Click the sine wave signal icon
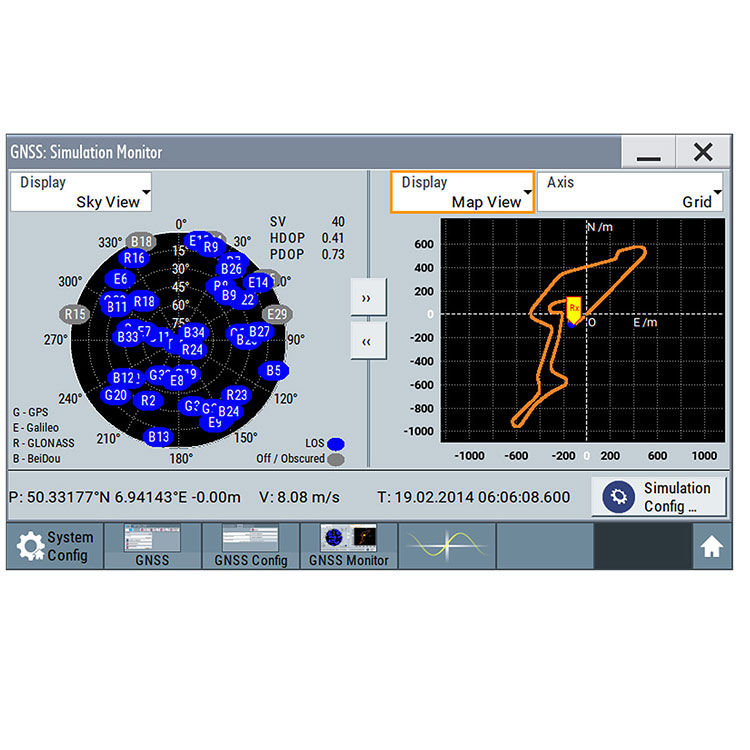Image resolution: width=750 pixels, height=750 pixels. [x=446, y=545]
